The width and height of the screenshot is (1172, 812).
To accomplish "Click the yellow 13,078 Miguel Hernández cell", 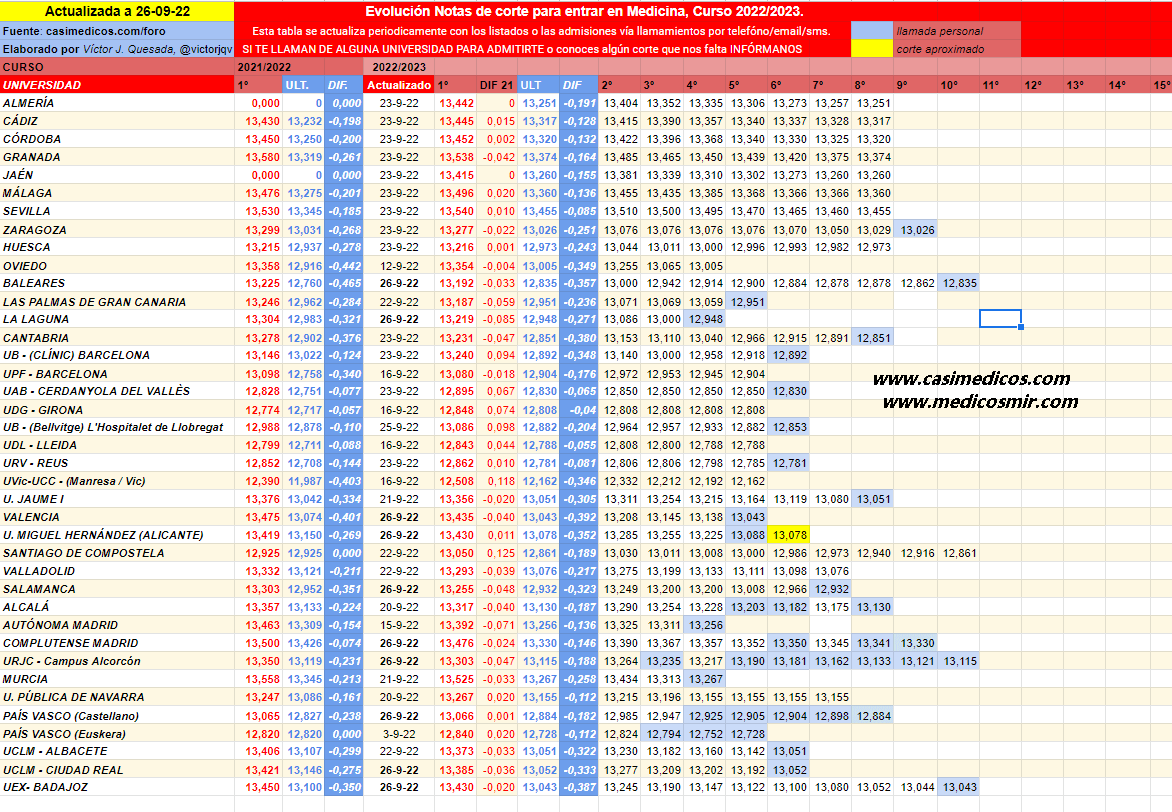I will [x=789, y=535].
